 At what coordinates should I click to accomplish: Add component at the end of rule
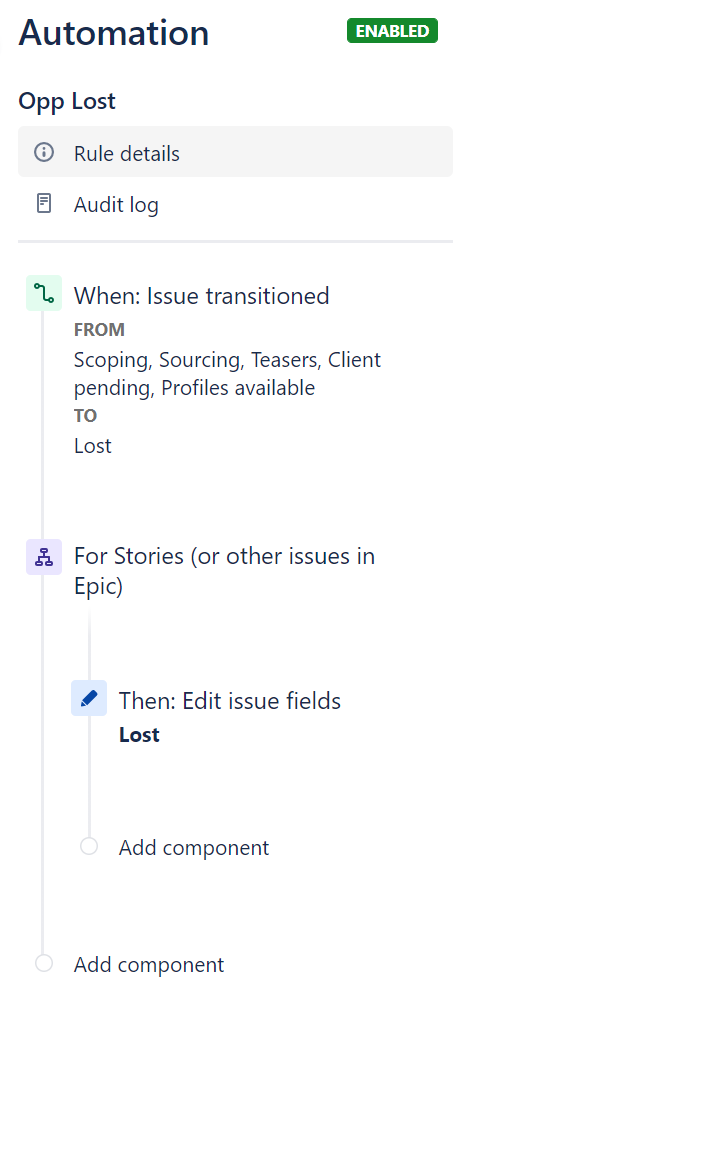coord(148,965)
